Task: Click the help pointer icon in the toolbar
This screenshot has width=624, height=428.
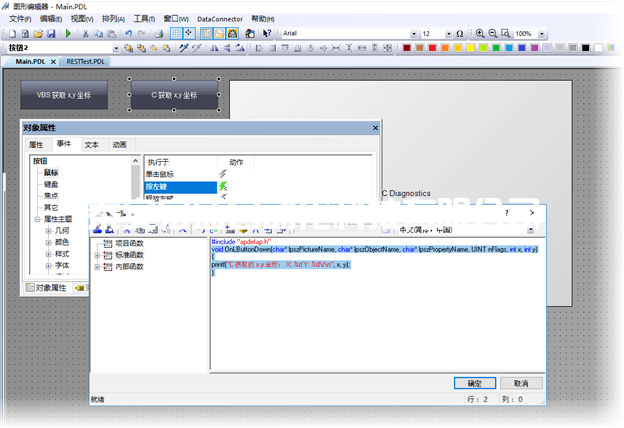Action: (267, 33)
